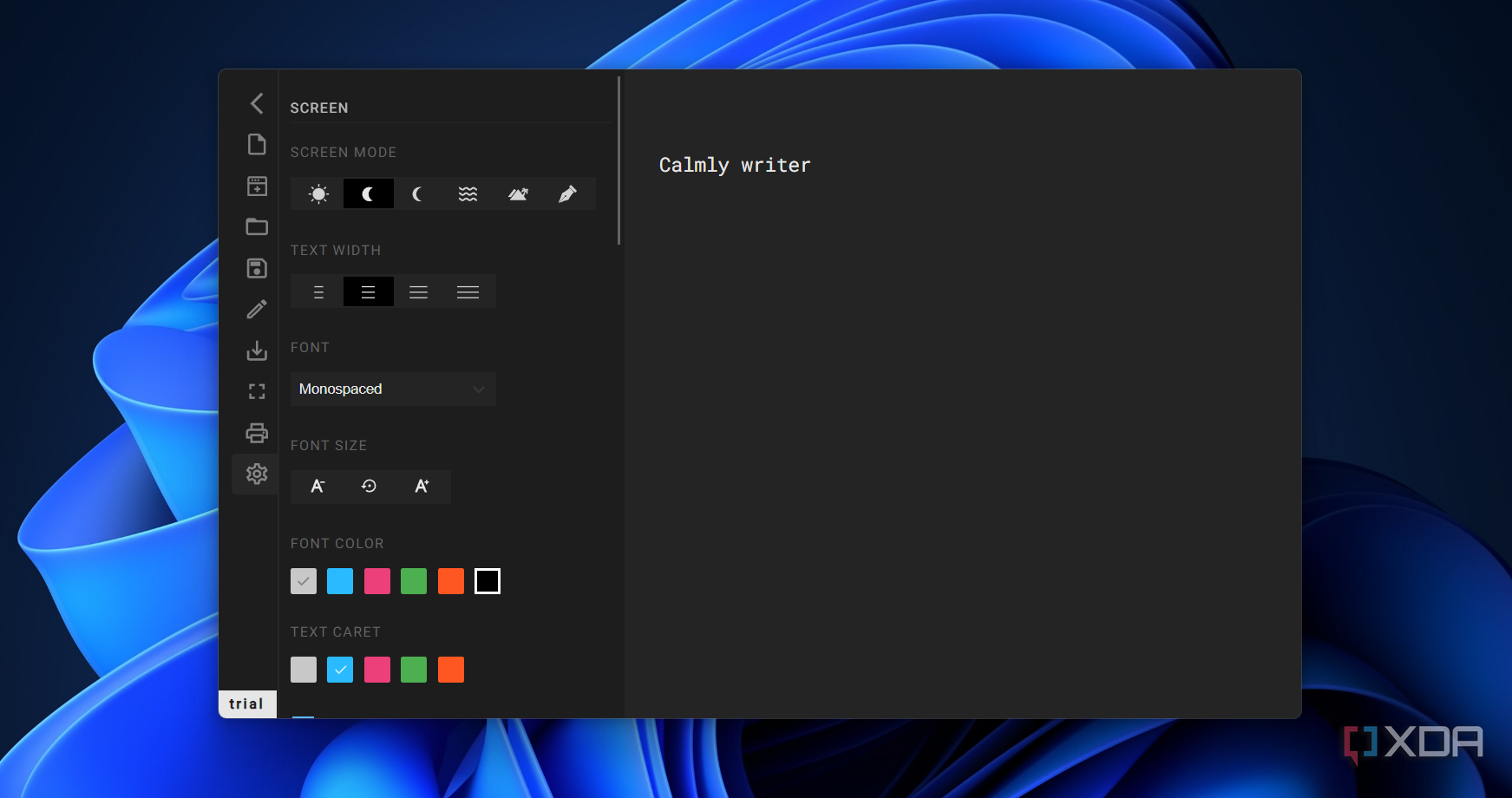
Task: Reset font size to default
Action: 369,486
